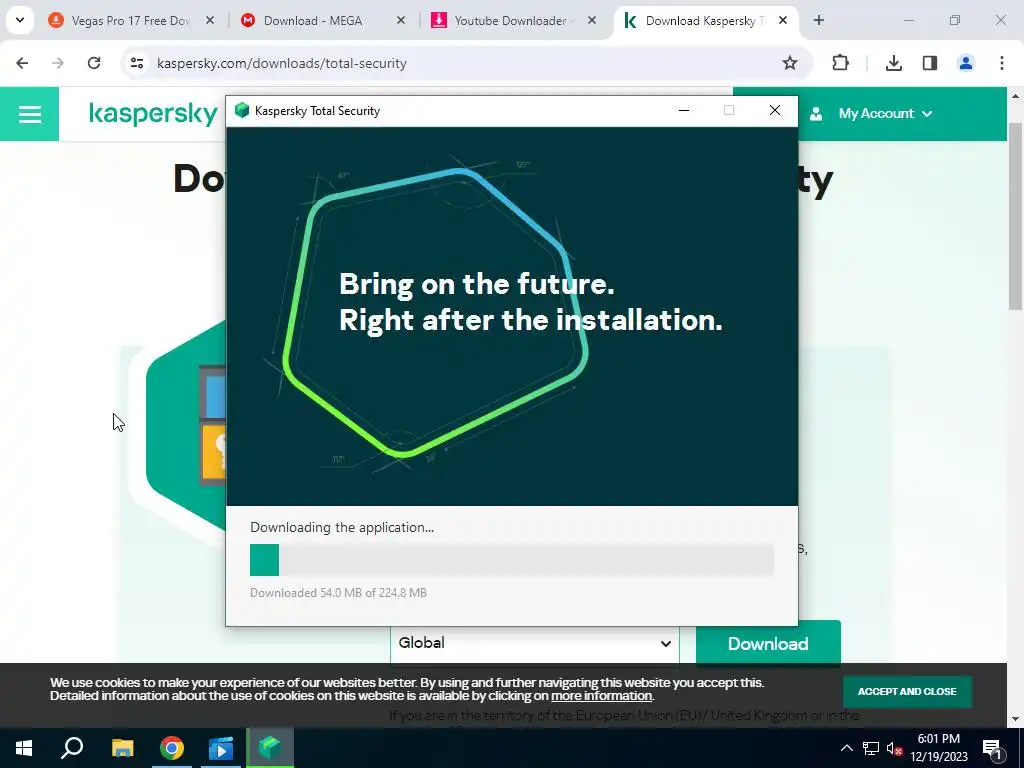Close the Vegas Pro 17 tab
This screenshot has height=768, width=1024.
(210, 21)
